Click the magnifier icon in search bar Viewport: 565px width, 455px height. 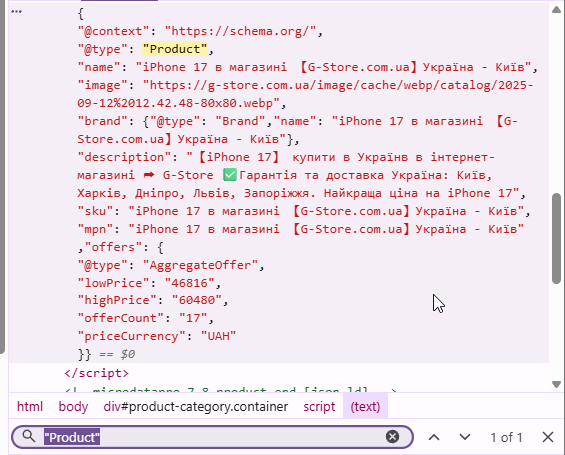[29, 437]
